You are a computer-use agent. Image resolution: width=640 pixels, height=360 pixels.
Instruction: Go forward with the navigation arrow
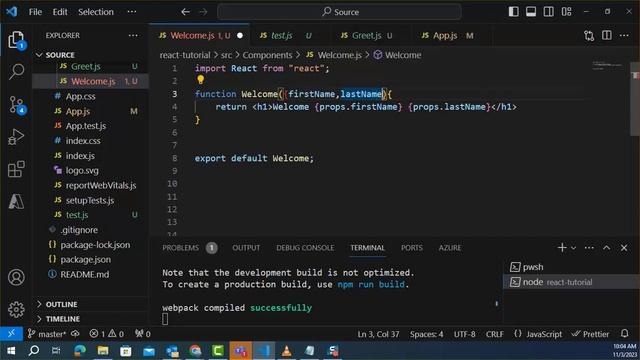(203, 12)
